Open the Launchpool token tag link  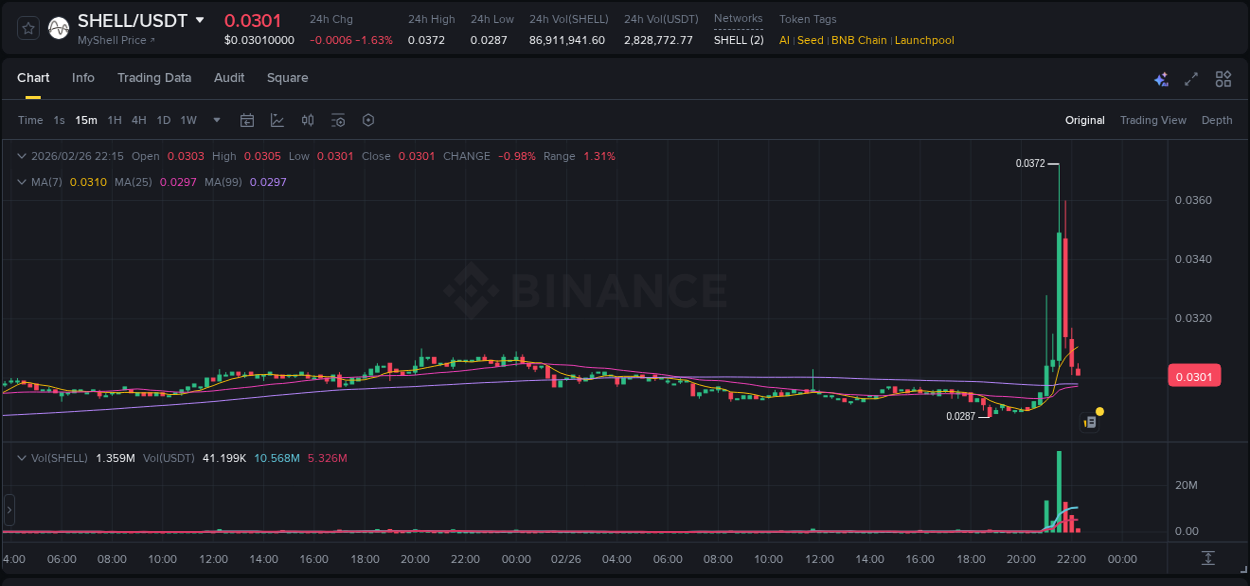click(923, 41)
